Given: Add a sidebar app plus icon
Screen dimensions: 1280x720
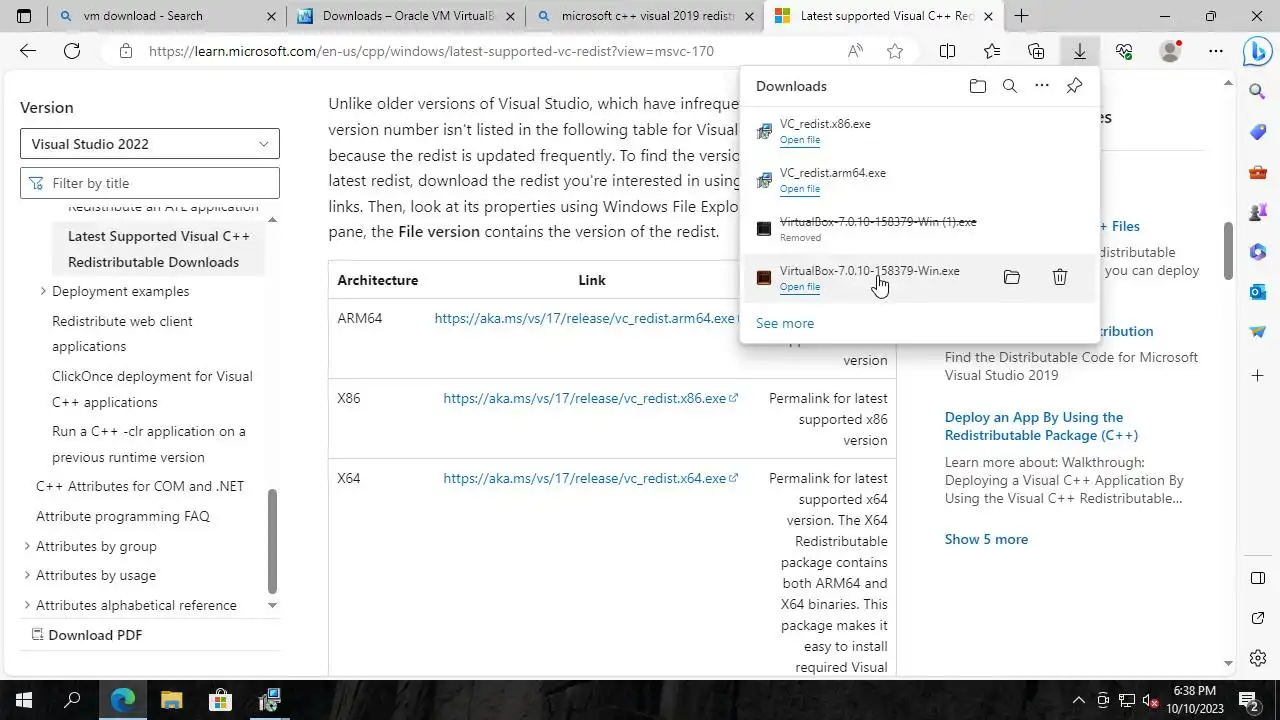Looking at the screenshot, I should (x=1258, y=375).
